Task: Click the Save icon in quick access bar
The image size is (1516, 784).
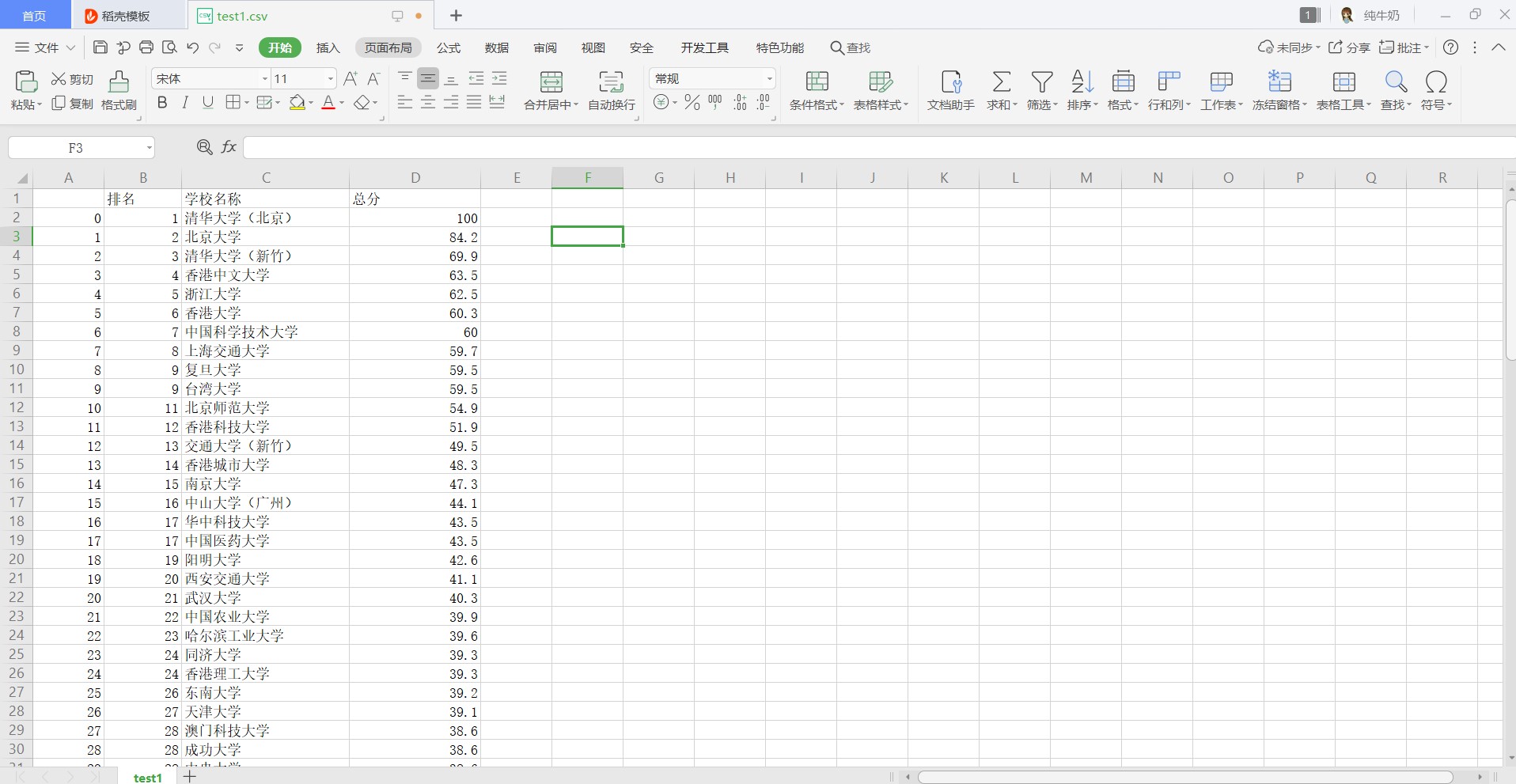Action: coord(100,47)
